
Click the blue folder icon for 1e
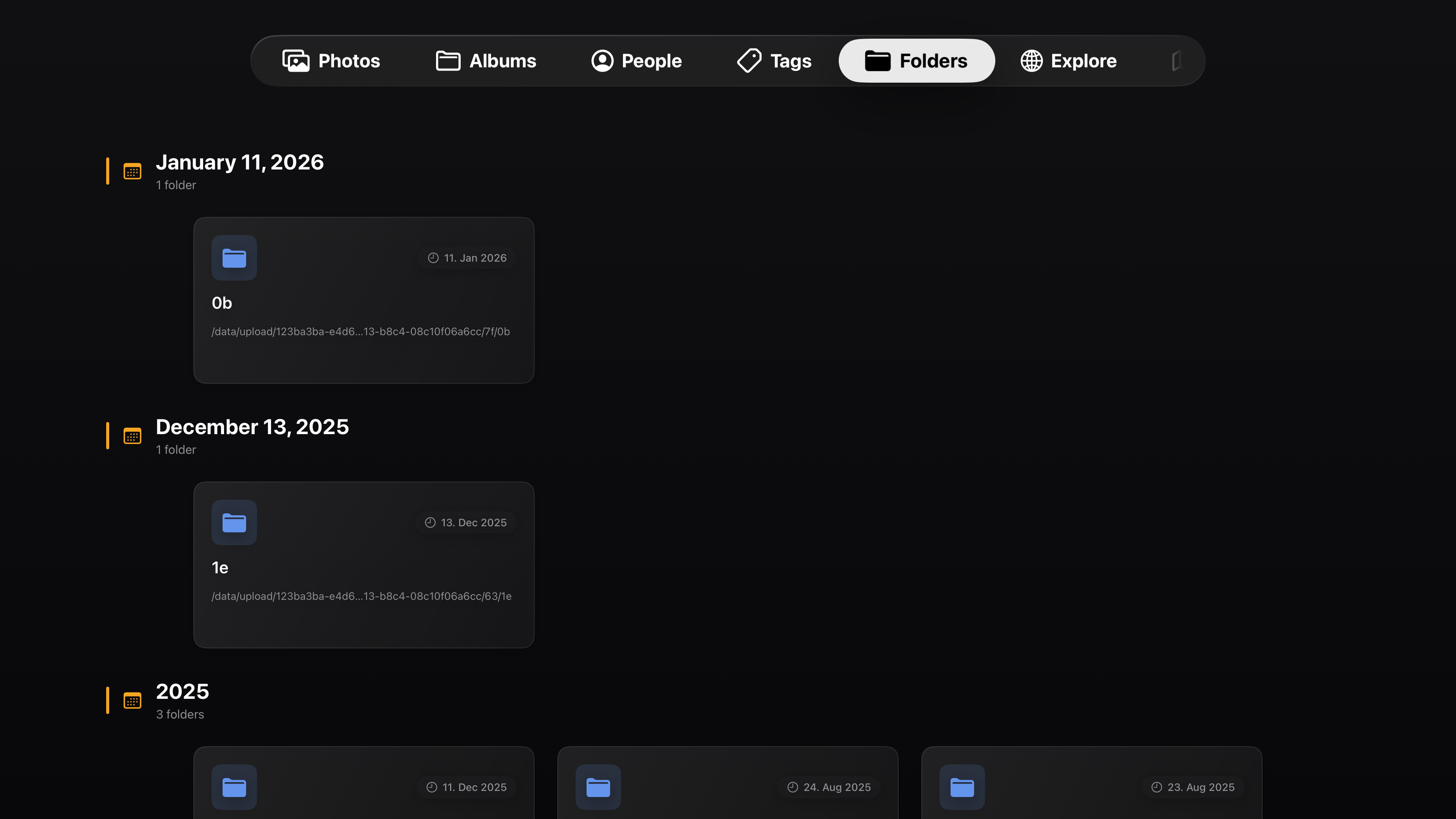click(x=234, y=522)
